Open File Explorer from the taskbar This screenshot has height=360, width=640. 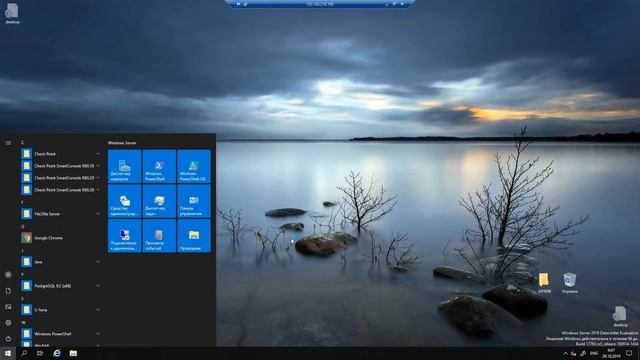tap(73, 353)
